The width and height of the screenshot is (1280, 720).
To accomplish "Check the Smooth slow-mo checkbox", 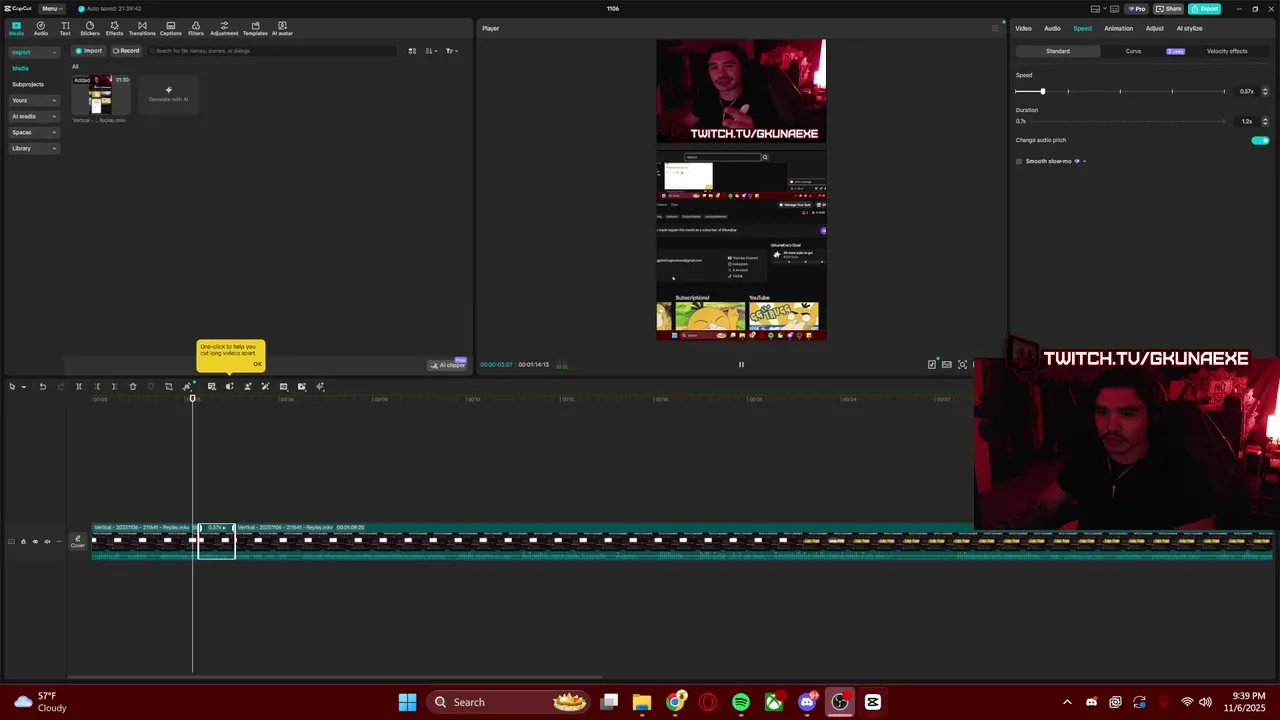I will point(1019,161).
